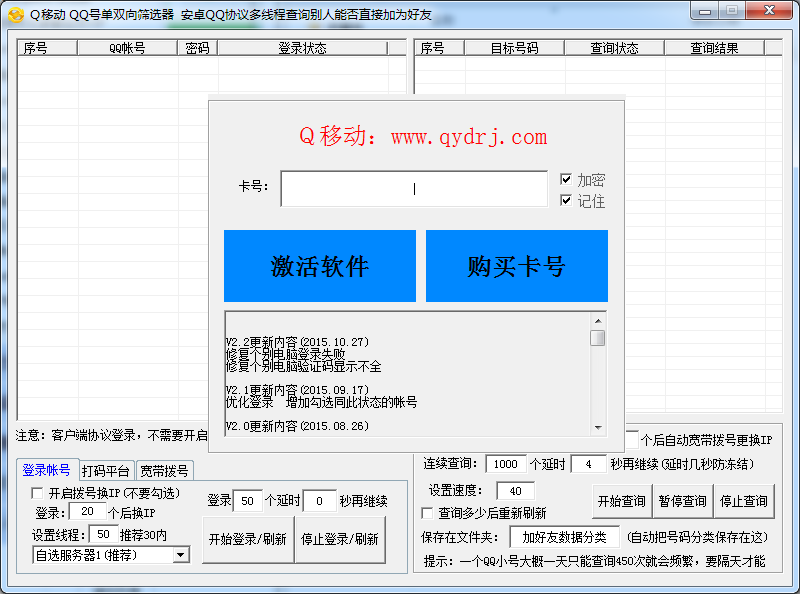
Task: Click the 查询状态 column header
Action: [614, 48]
